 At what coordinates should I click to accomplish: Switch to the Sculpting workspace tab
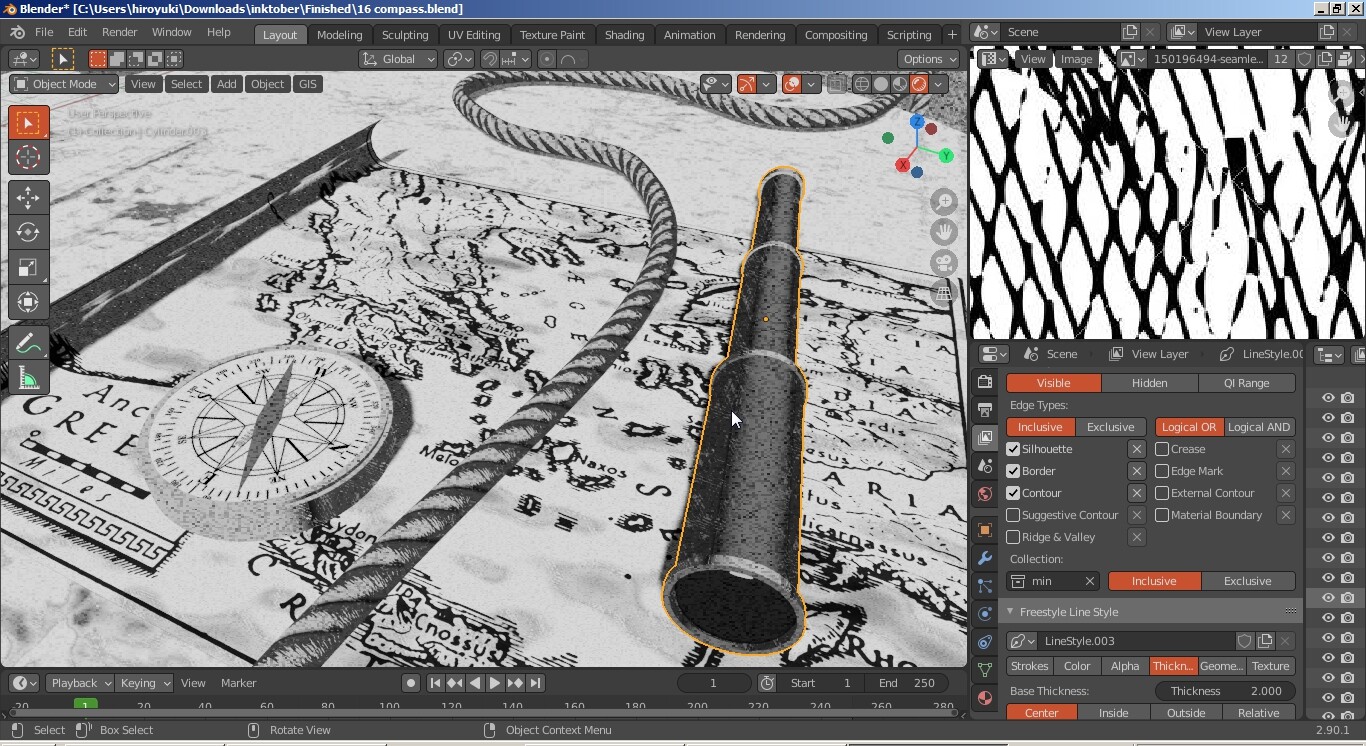coord(405,34)
